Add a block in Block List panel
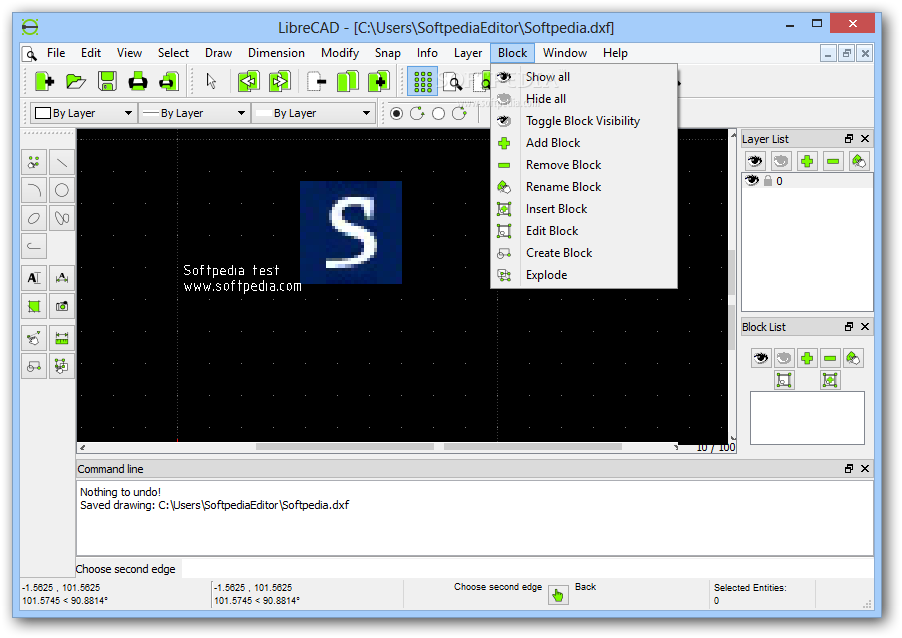902x638 pixels. coord(807,358)
